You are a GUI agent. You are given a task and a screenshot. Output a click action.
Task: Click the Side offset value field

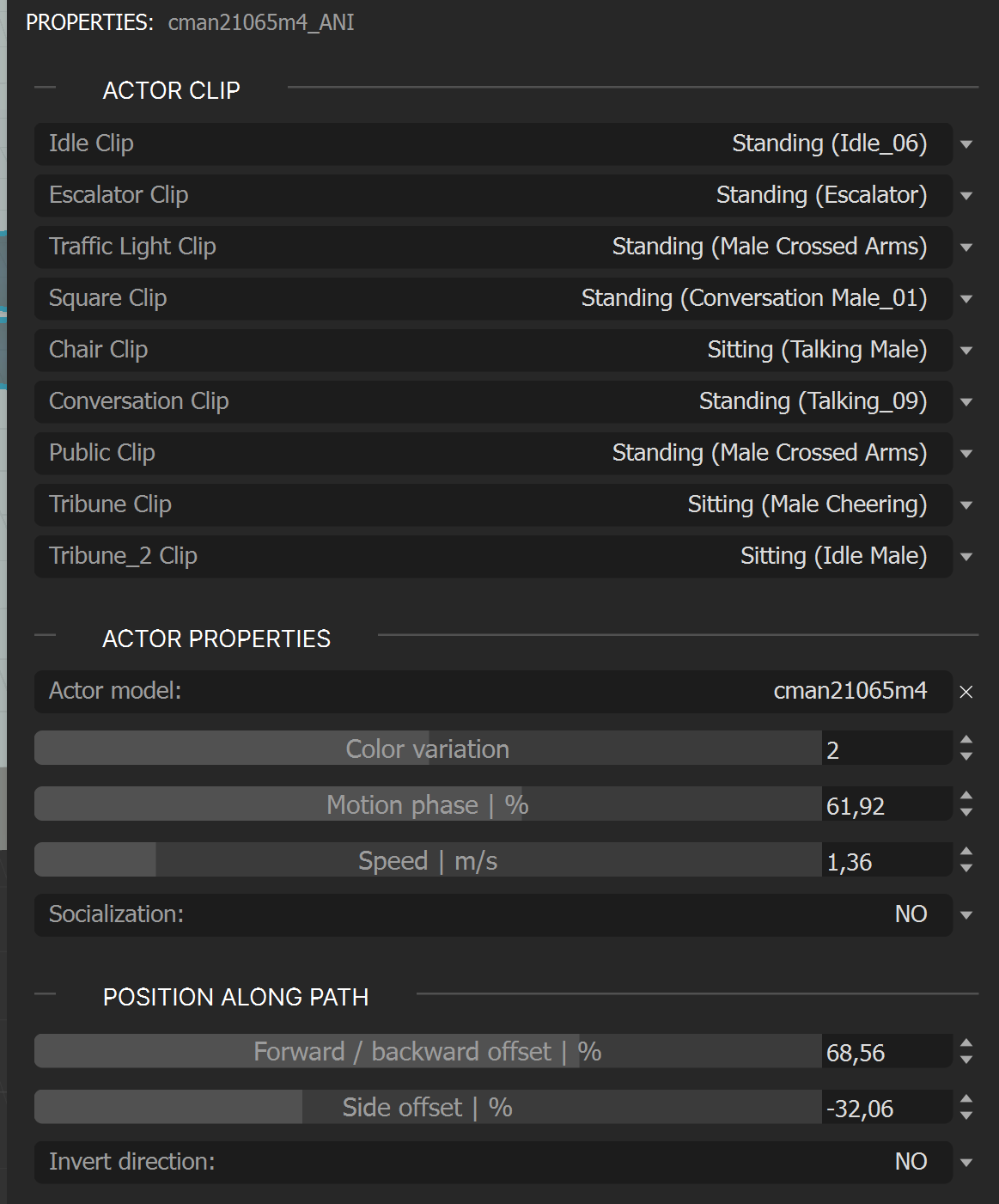886,1108
